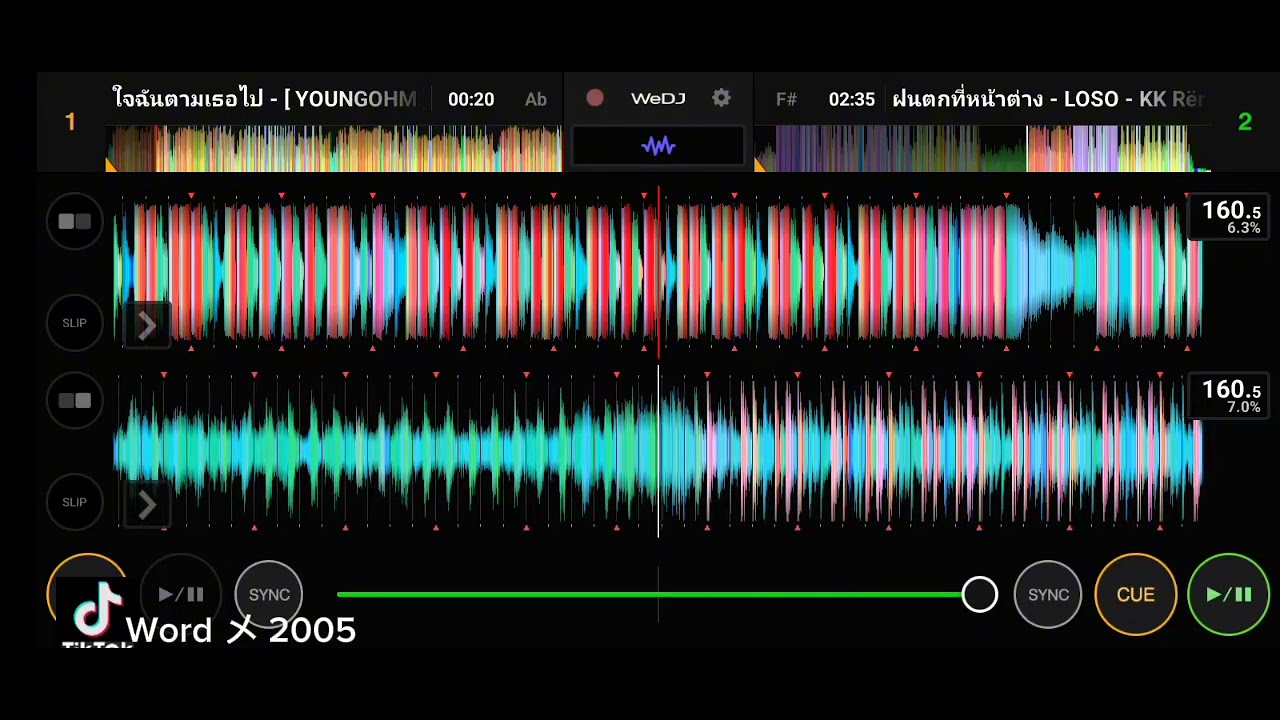The width and height of the screenshot is (1280, 720).
Task: Toggle deck 1 waveform layout button
Action: (x=75, y=221)
